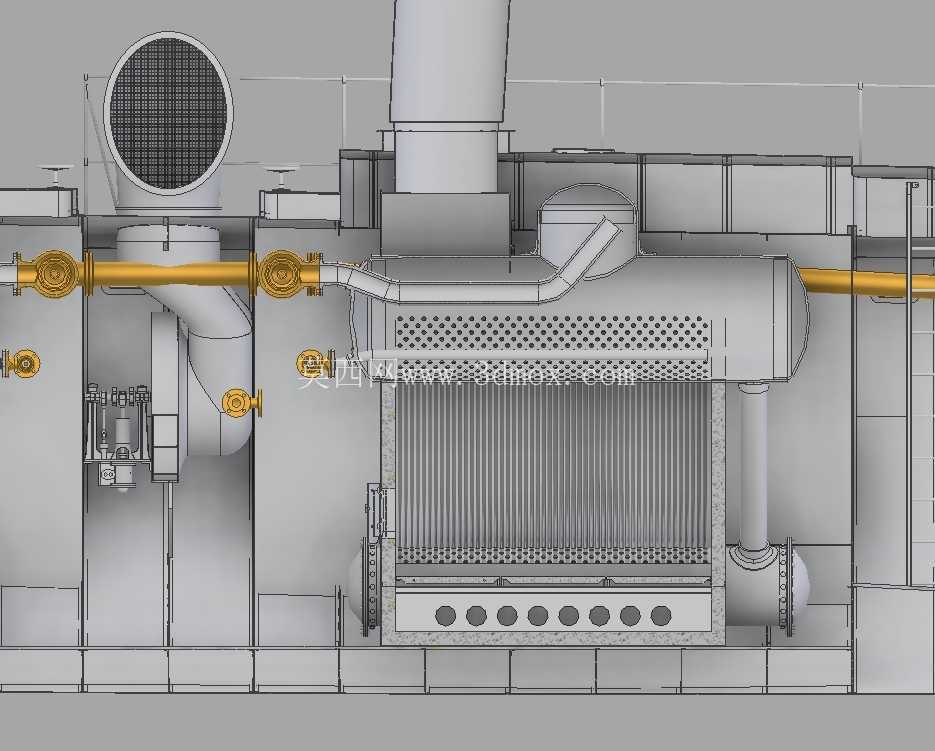This screenshot has width=935, height=751.
Task: Select the vertical downcomer pipe at boiler right
Action: [x=754, y=467]
